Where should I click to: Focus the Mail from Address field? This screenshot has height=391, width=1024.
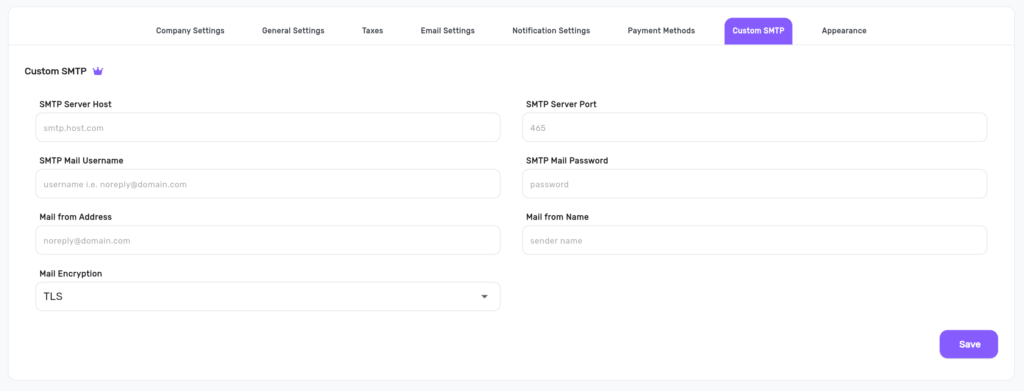[268, 240]
